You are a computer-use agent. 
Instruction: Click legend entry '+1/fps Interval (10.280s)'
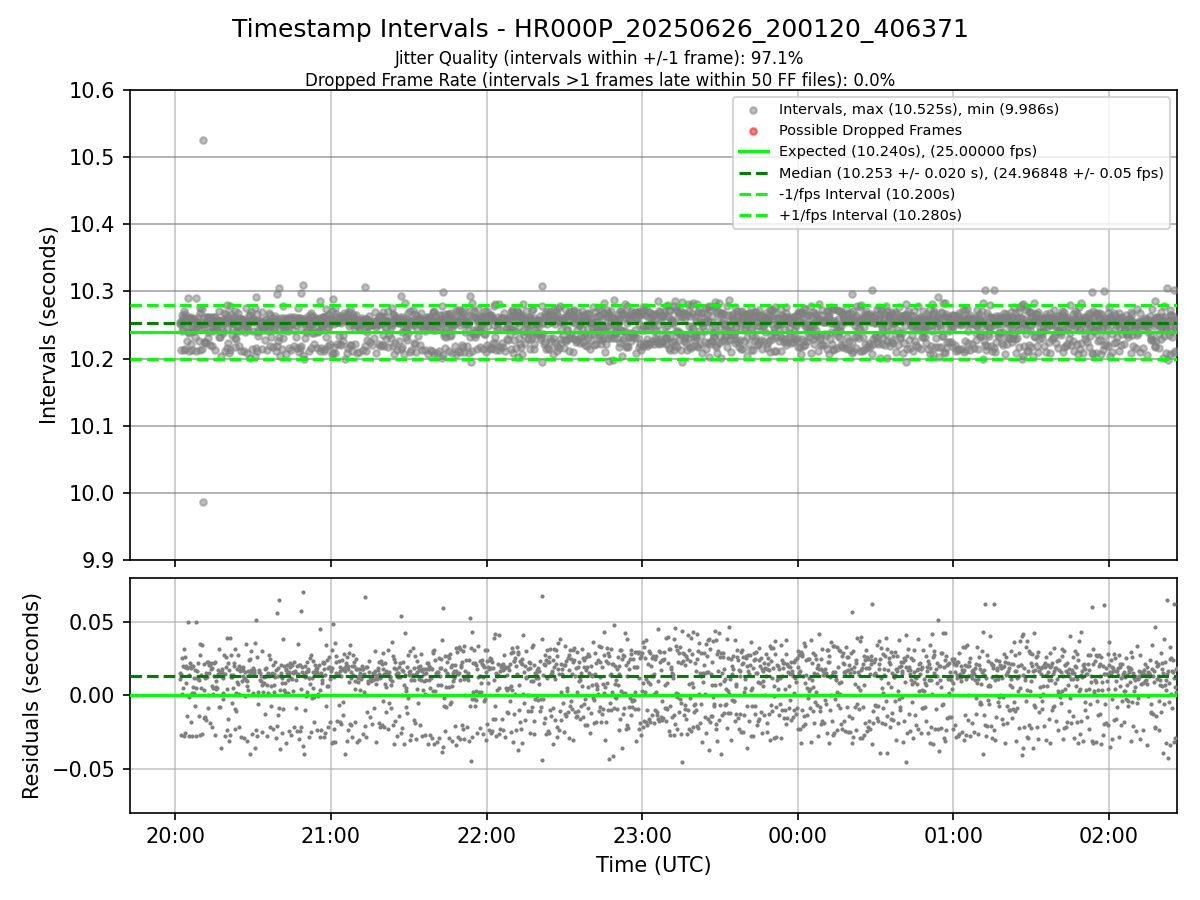[870, 215]
